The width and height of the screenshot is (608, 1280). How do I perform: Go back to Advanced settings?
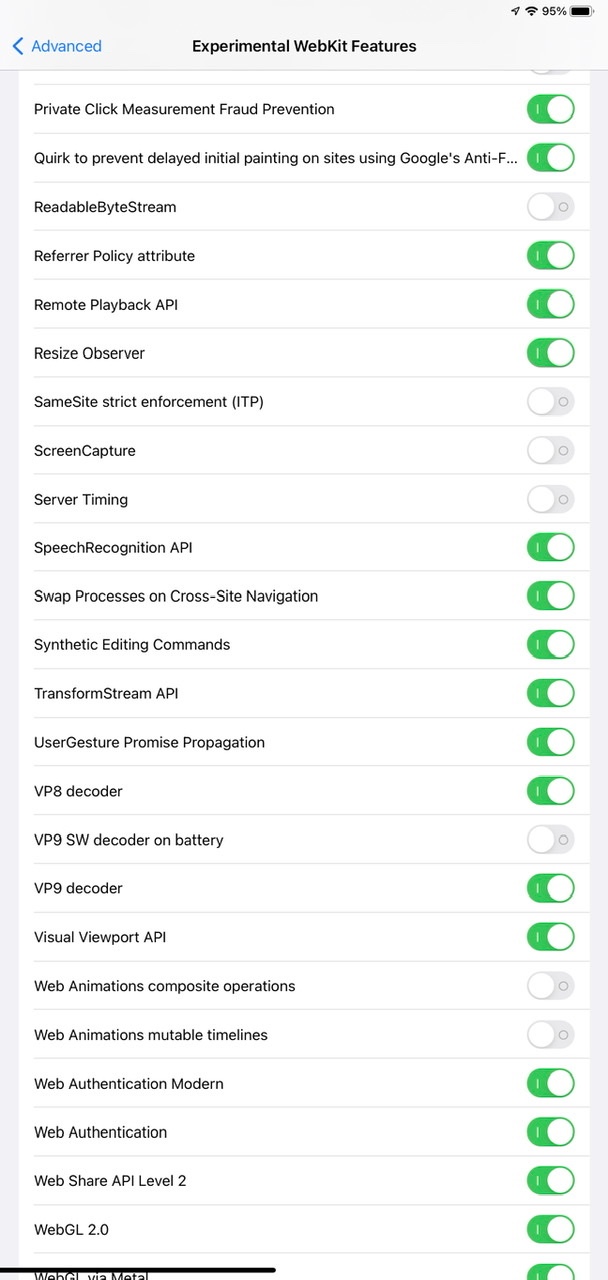click(57, 46)
